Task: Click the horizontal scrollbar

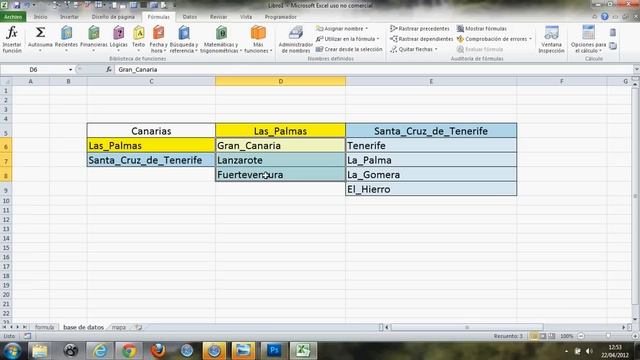Action: click(x=467, y=327)
